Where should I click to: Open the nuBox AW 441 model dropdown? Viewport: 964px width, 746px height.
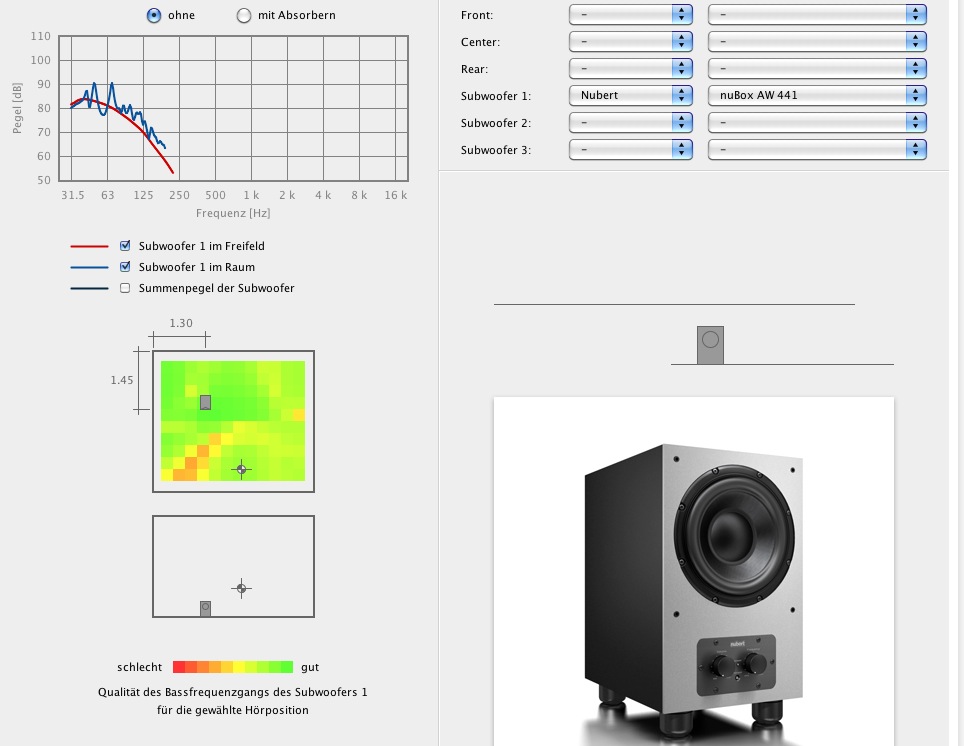click(816, 95)
